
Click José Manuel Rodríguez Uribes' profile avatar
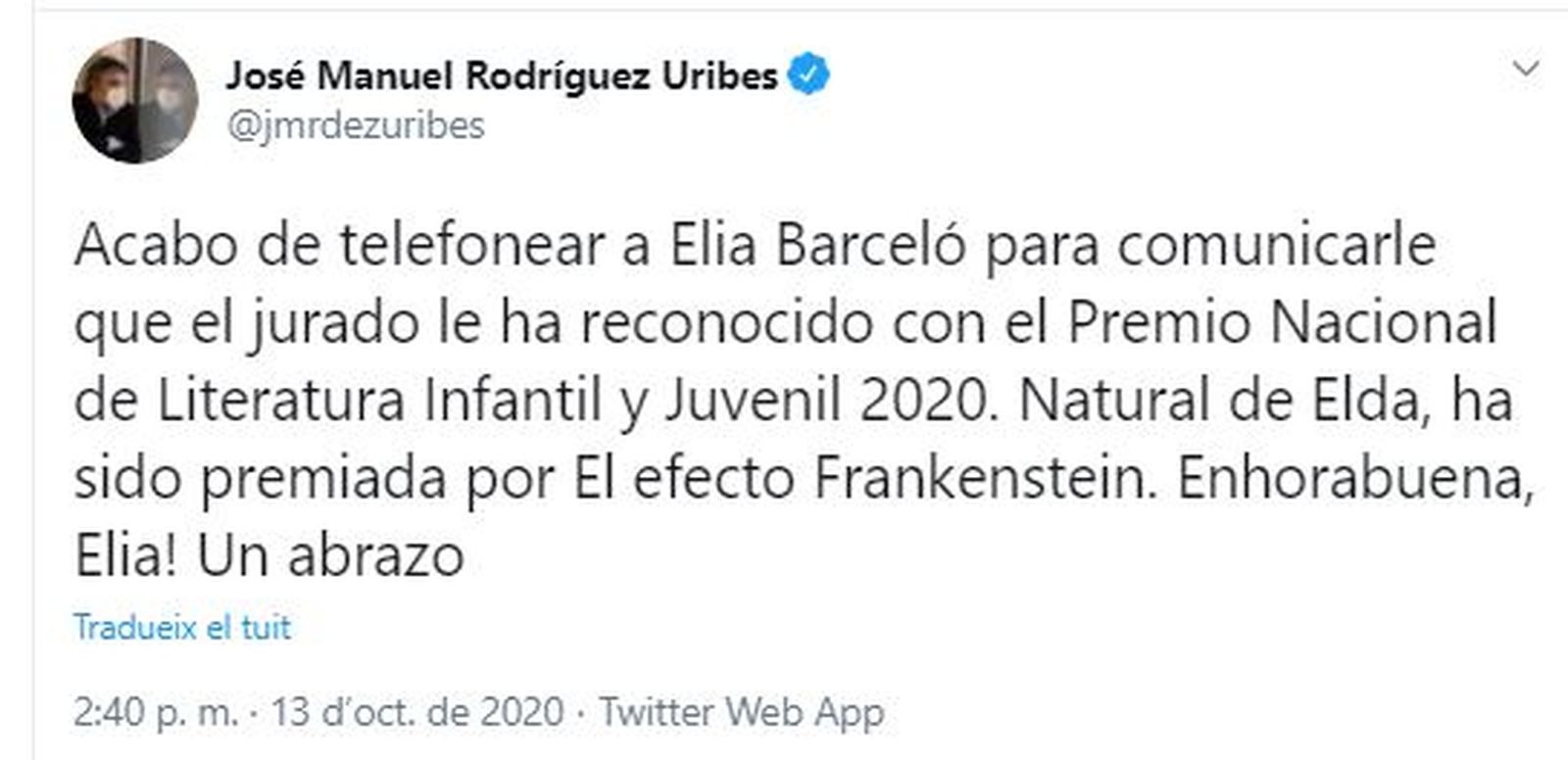point(134,101)
